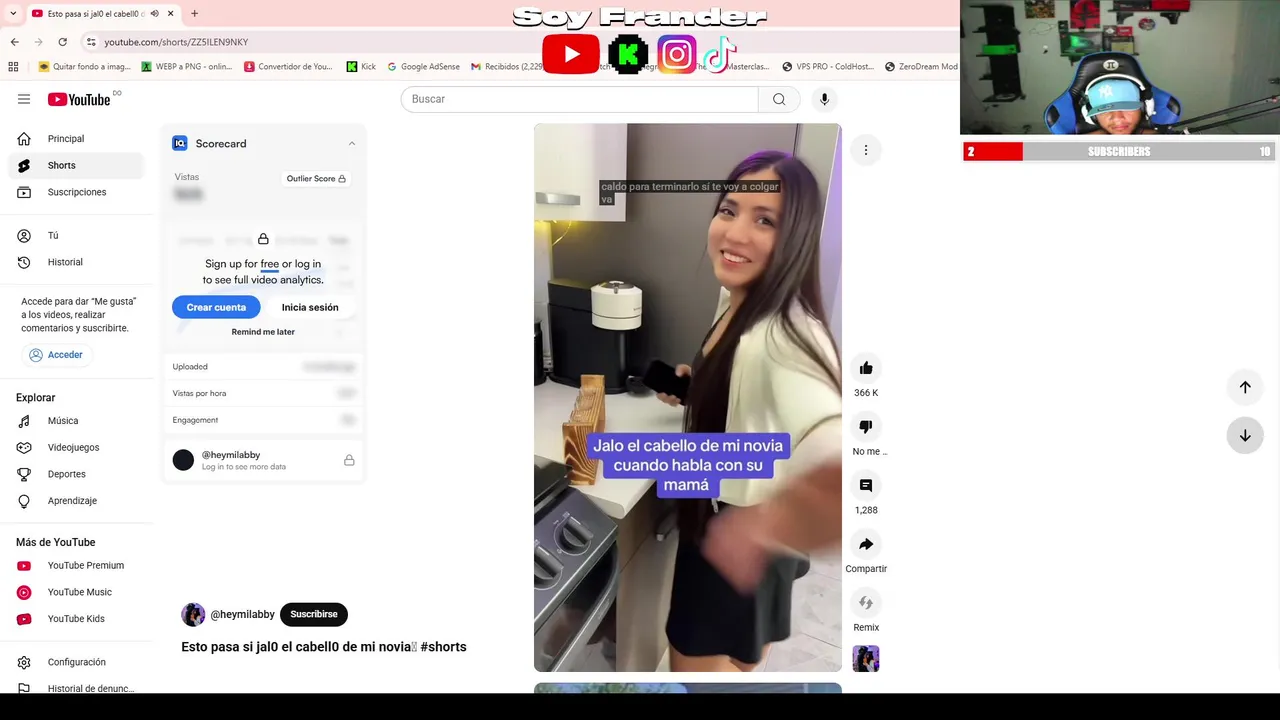
Task: Open a new browser tab
Action: (194, 14)
